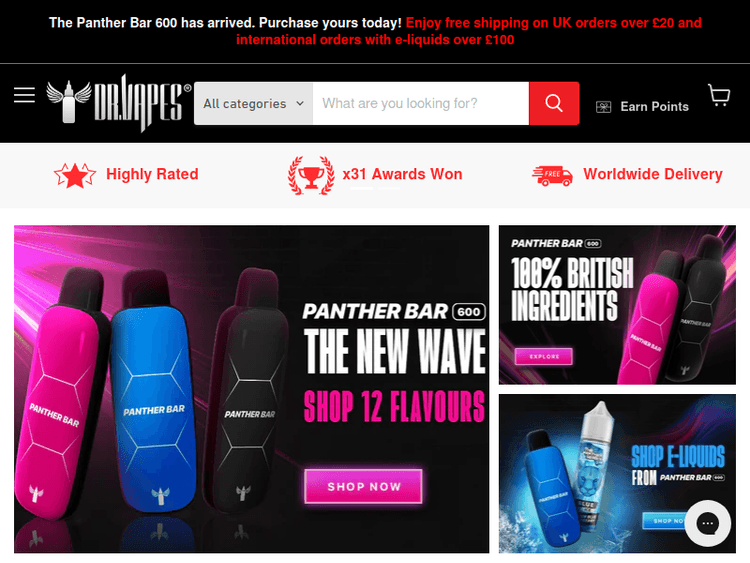Click the Earn Points link
Viewport: 750px width, 563px height.
point(654,107)
